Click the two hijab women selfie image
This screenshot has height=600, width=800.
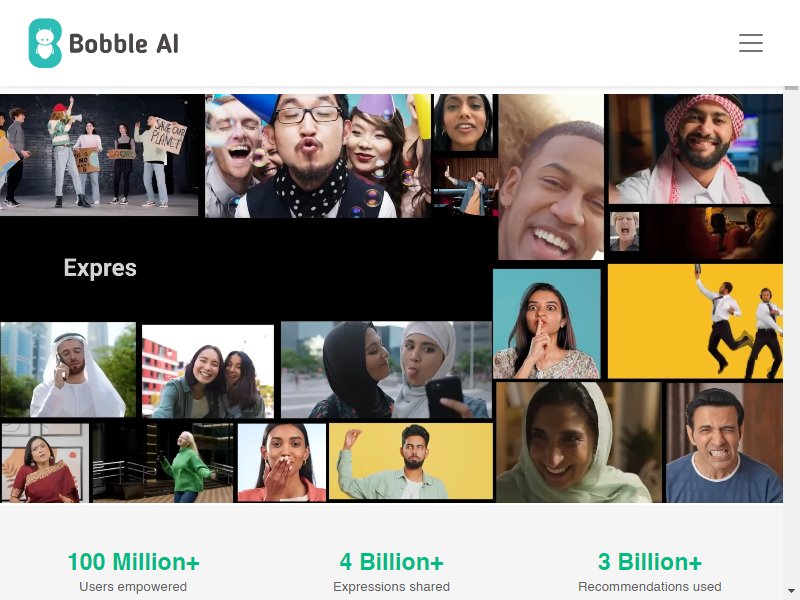point(386,370)
